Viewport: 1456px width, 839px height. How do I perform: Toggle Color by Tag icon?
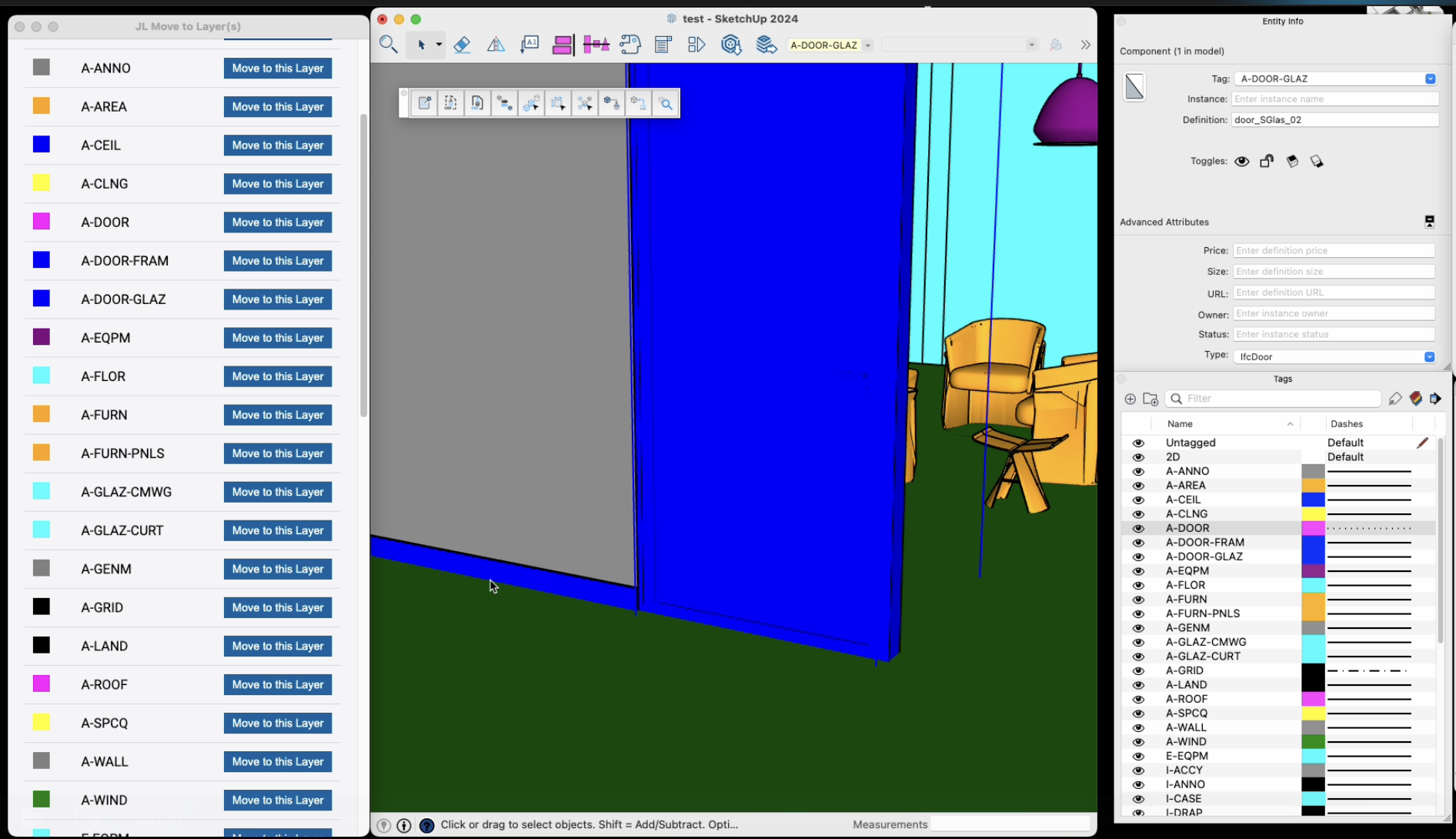1415,399
